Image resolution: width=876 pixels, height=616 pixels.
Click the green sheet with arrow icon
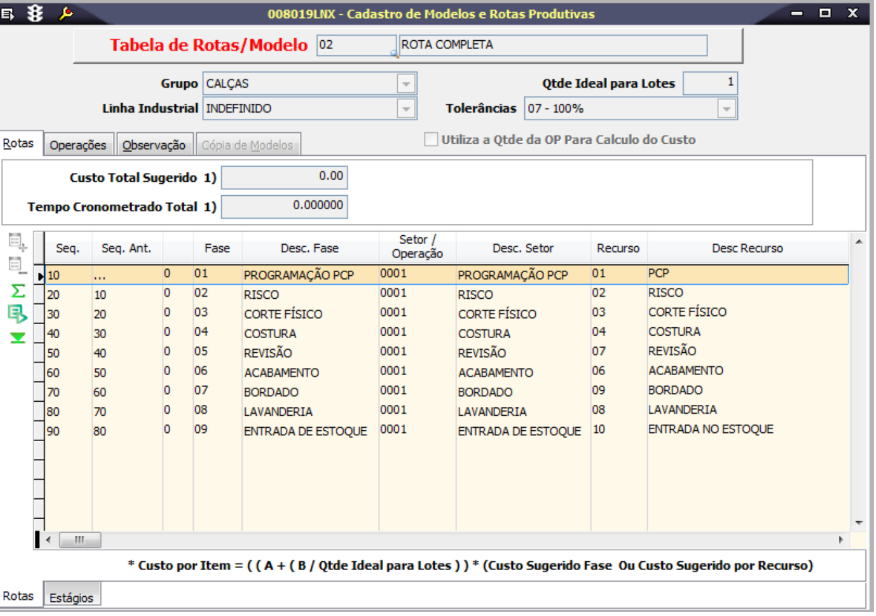click(x=17, y=314)
